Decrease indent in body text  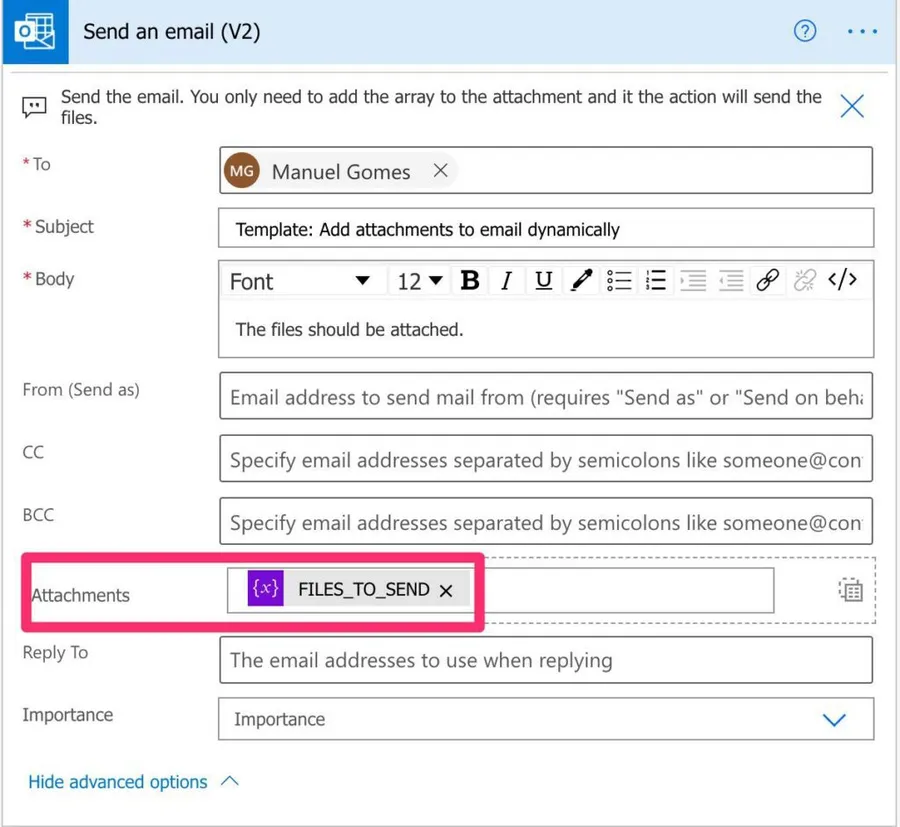[x=731, y=281]
